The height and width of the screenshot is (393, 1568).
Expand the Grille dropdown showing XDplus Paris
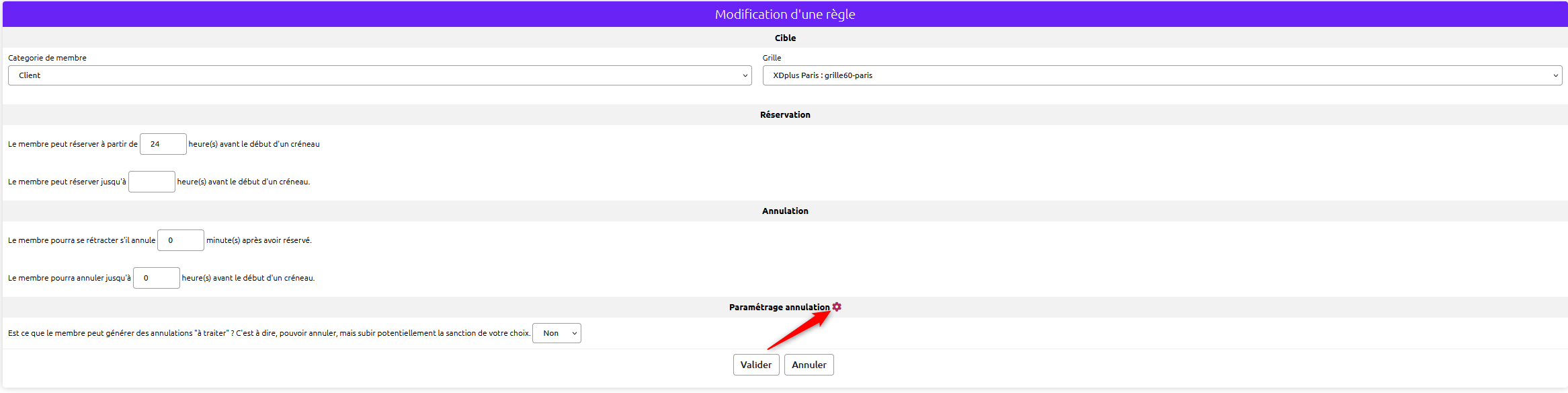(x=1161, y=75)
